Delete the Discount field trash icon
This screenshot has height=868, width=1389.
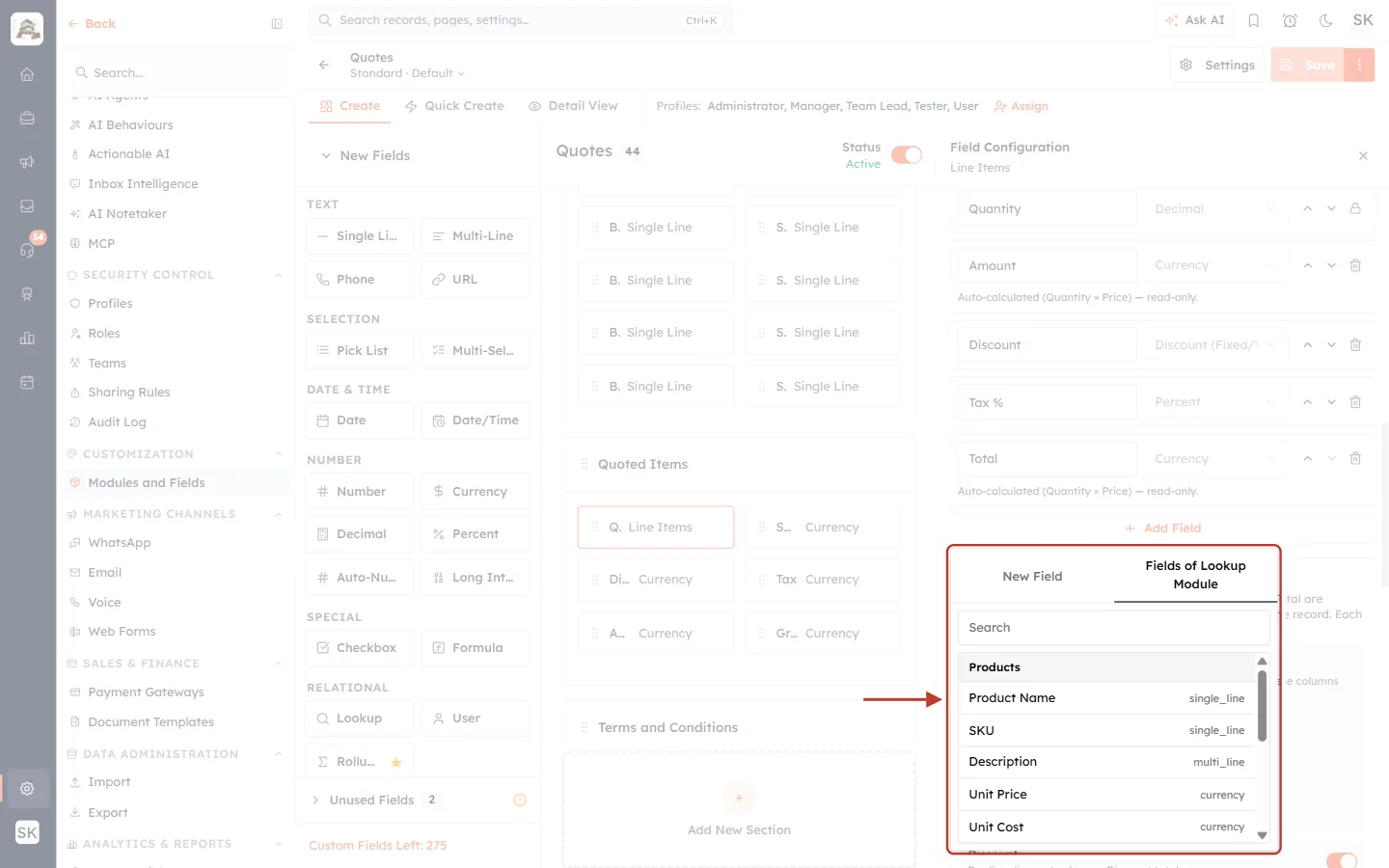(x=1355, y=344)
